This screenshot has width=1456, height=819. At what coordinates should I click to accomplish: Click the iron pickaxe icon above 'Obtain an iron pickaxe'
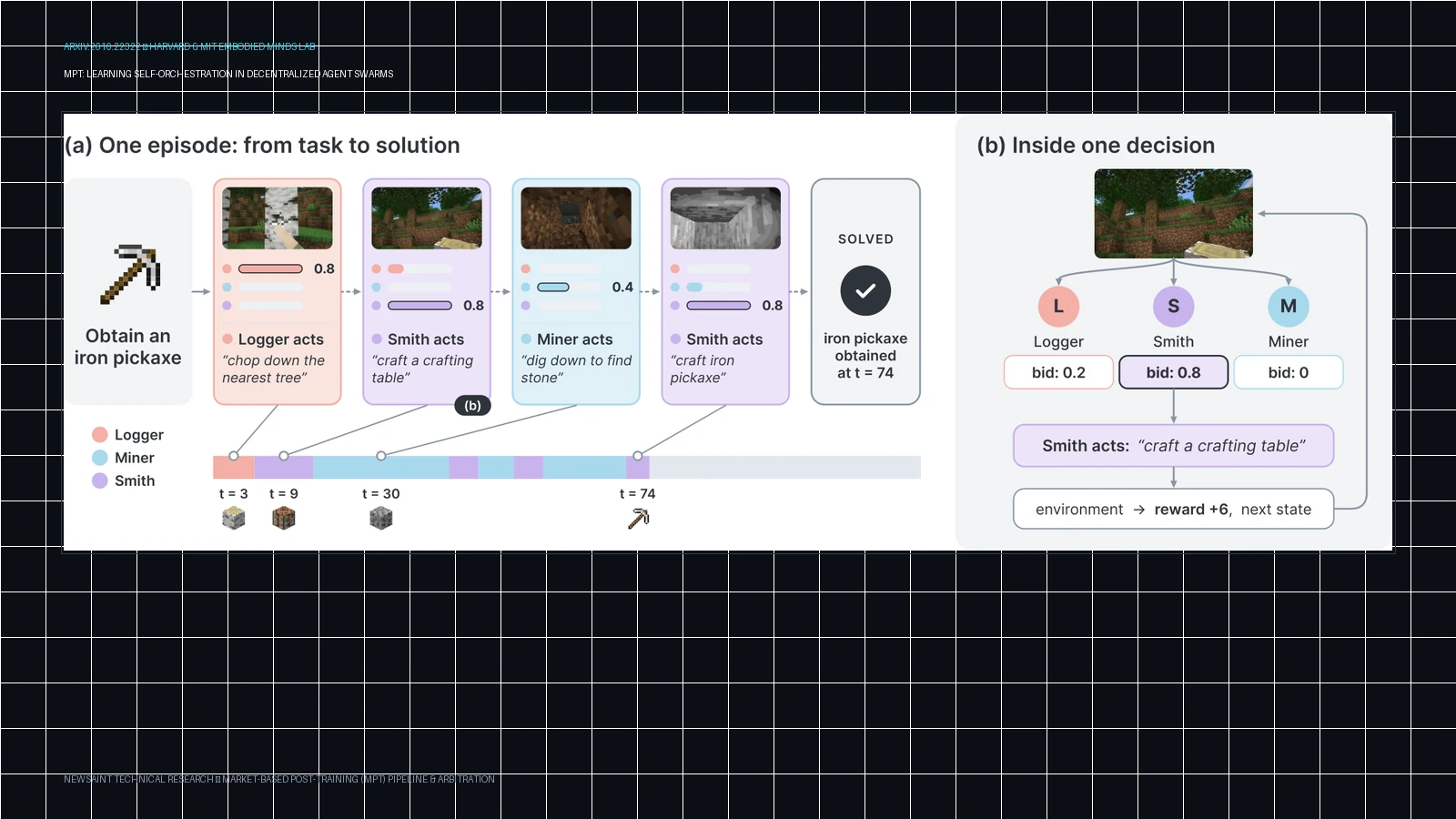tap(130, 273)
